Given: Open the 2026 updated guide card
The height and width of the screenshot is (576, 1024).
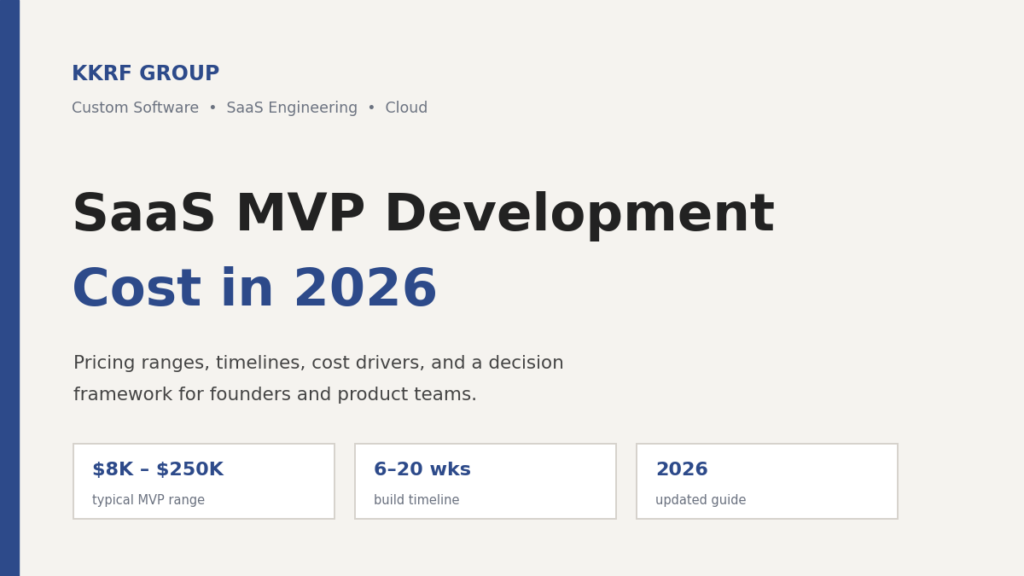Looking at the screenshot, I should pyautogui.click(x=767, y=481).
